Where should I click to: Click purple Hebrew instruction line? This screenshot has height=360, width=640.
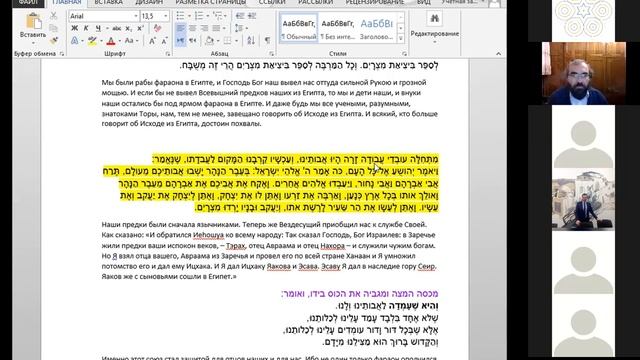[360, 293]
